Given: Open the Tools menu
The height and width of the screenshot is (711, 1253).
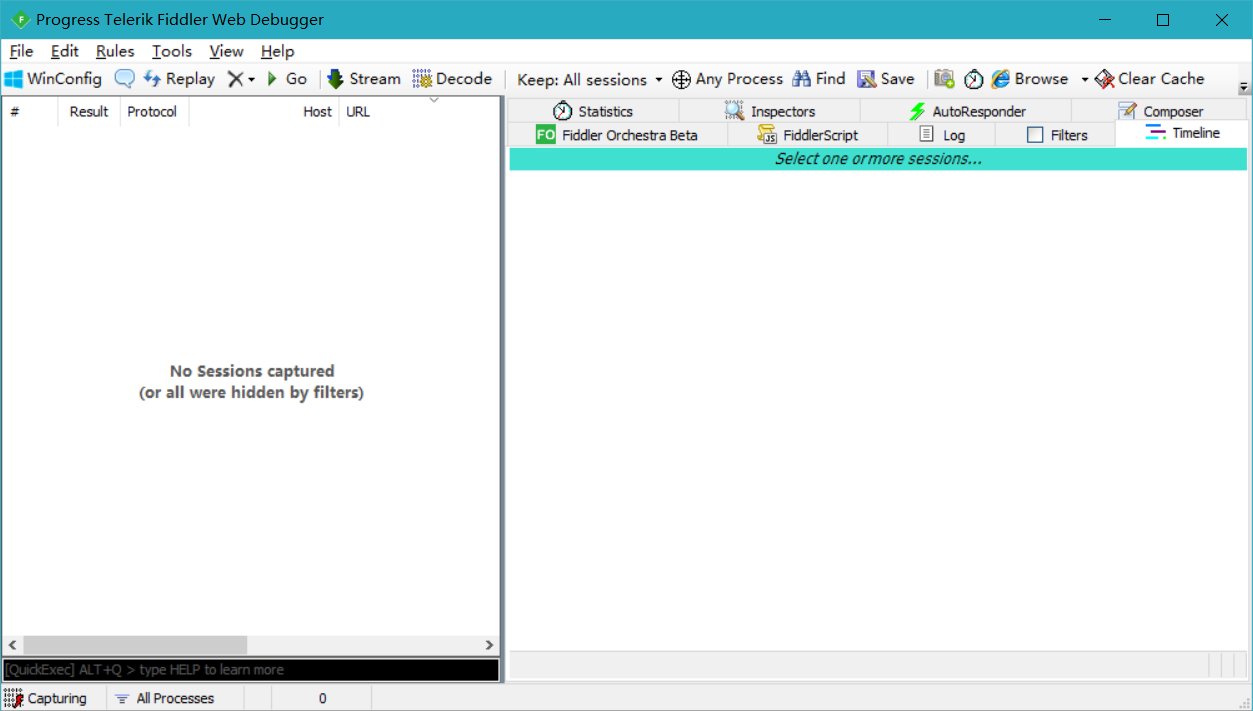Looking at the screenshot, I should (x=172, y=51).
